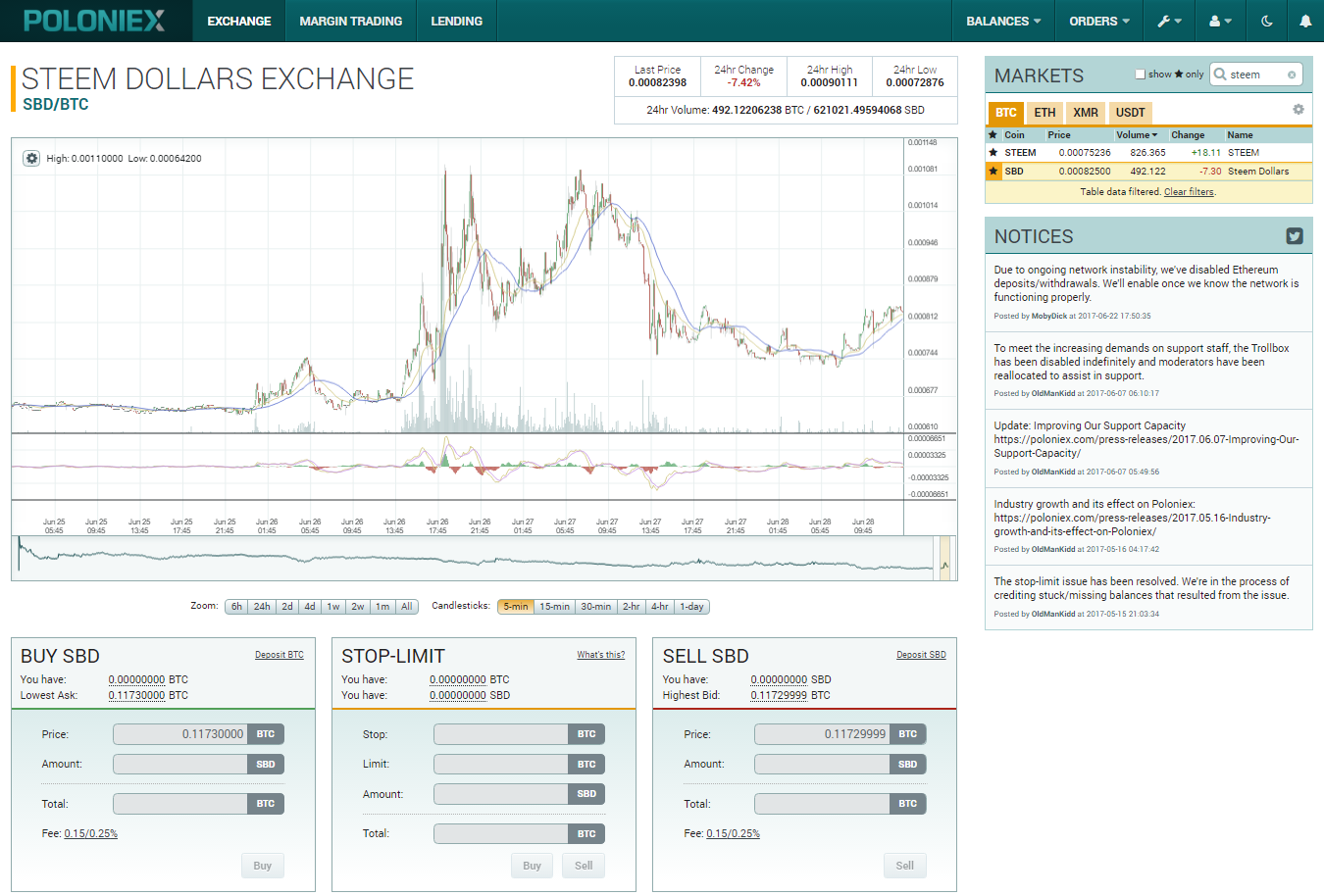
Task: Switch to USDT markets tab
Action: pos(1130,112)
